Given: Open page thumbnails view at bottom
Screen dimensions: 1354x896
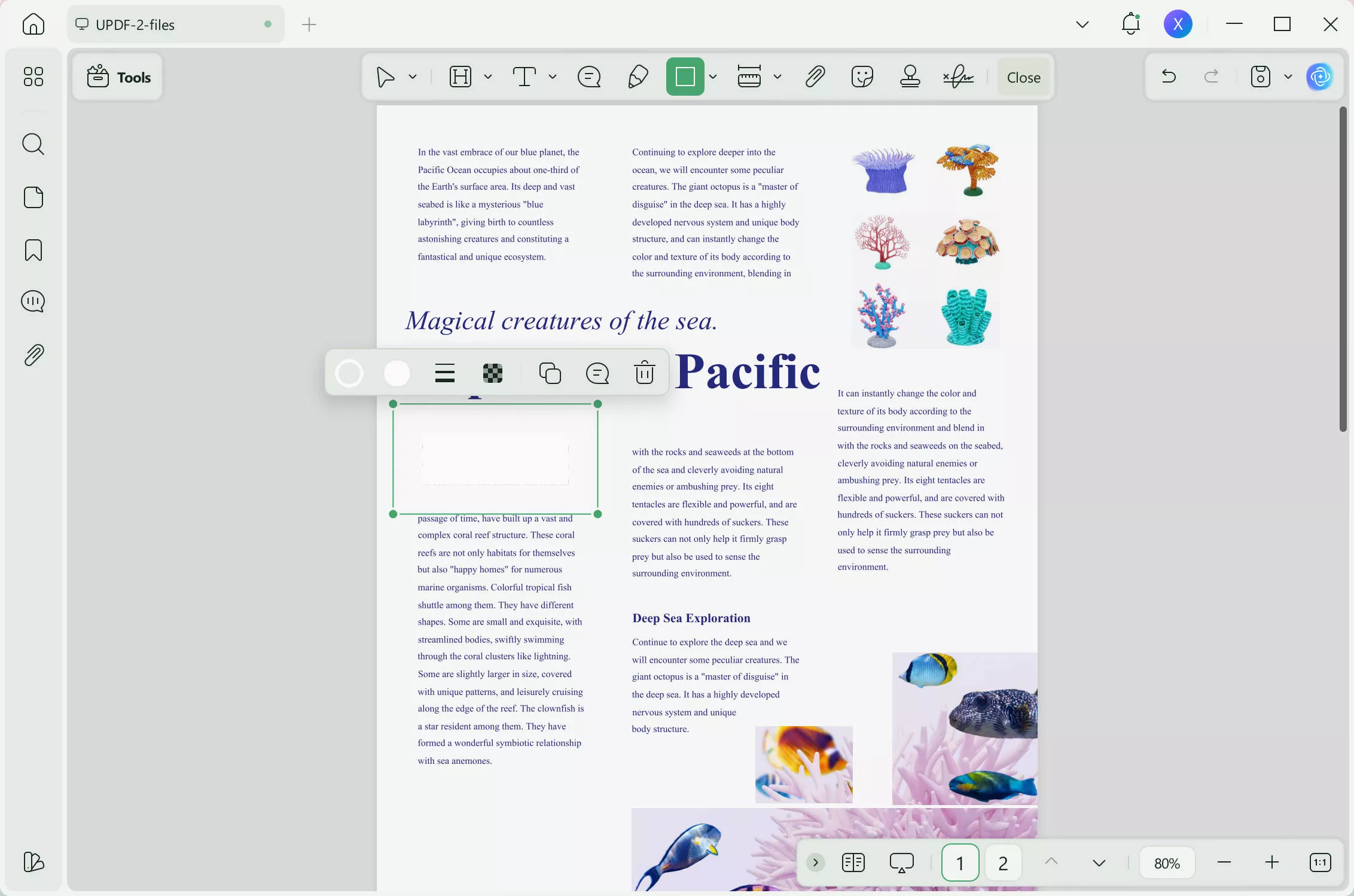Looking at the screenshot, I should click(x=853, y=862).
